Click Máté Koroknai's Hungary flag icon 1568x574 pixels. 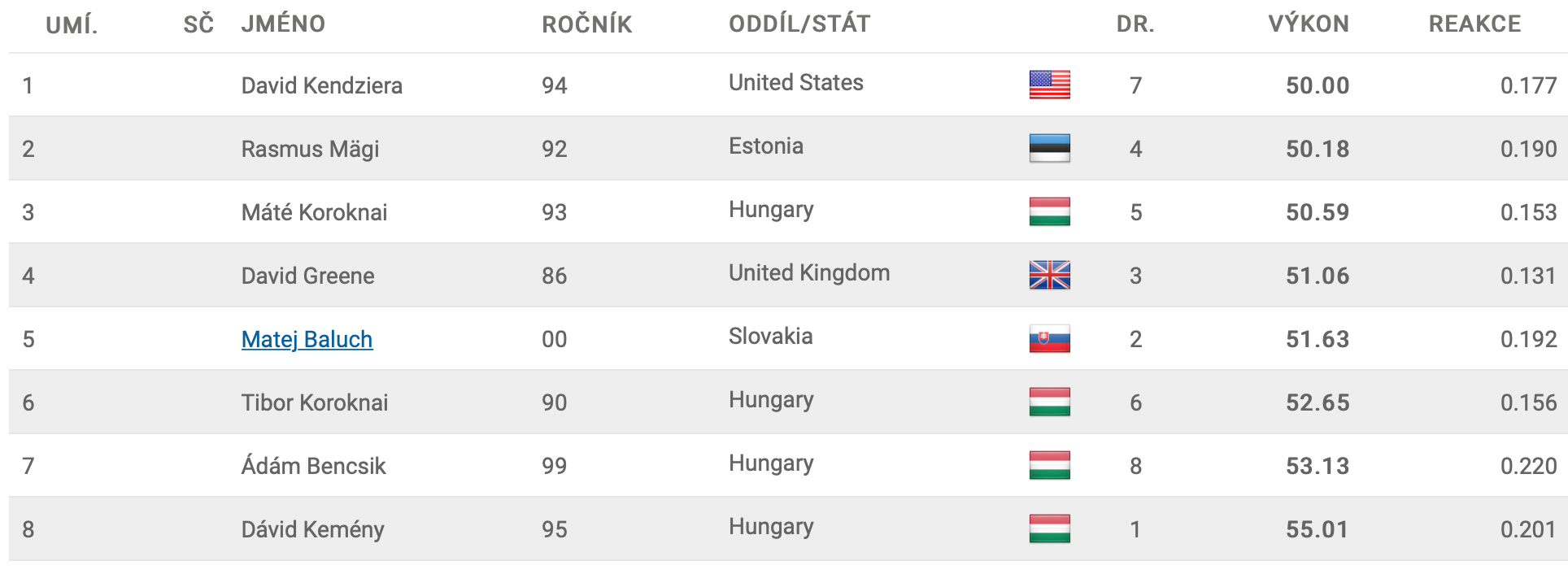click(x=1049, y=211)
